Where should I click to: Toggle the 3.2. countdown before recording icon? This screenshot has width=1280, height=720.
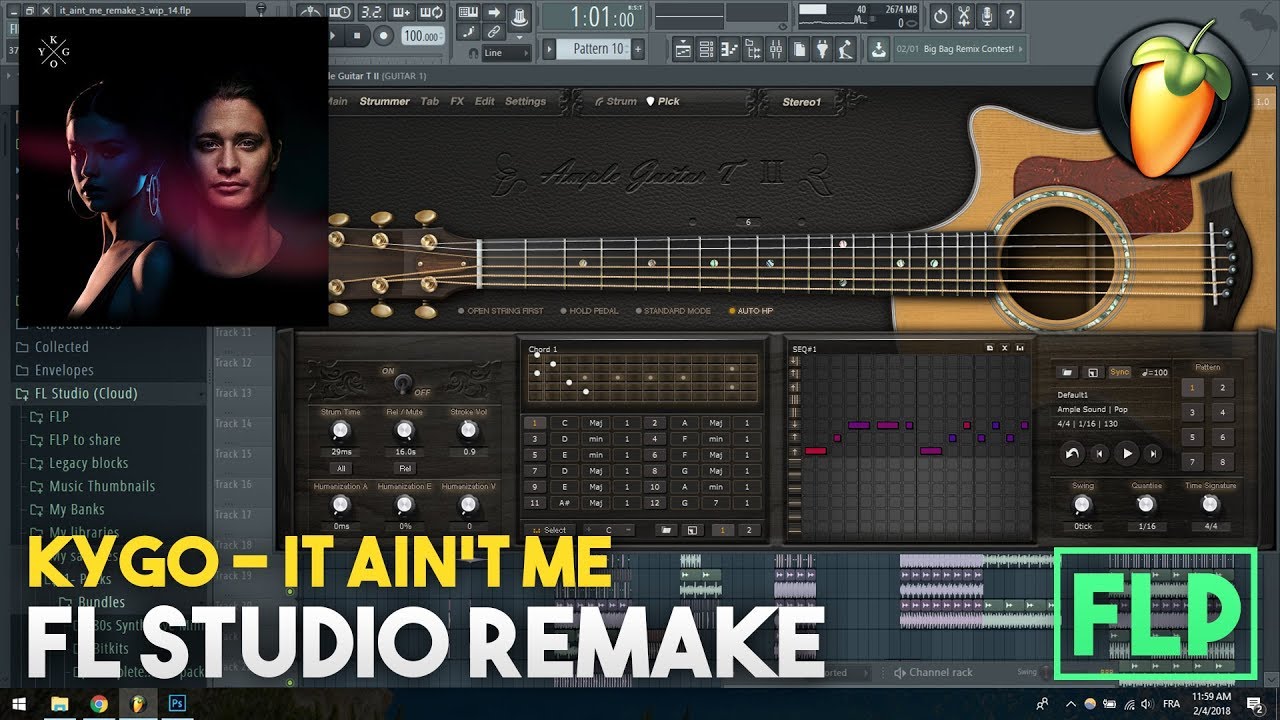(x=372, y=12)
